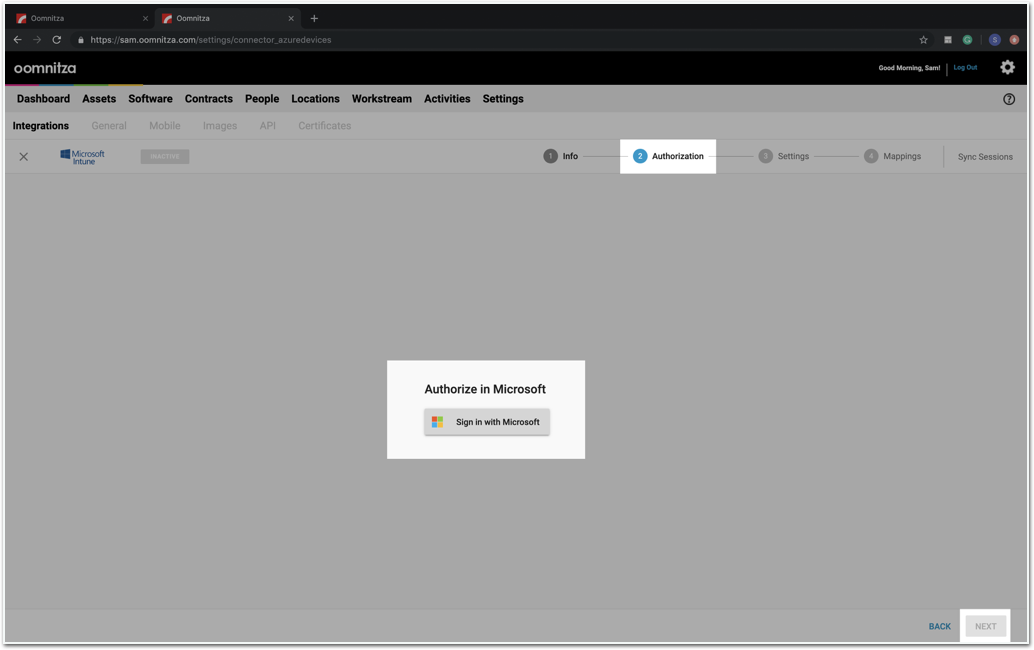Open the help question mark icon

1008,99
